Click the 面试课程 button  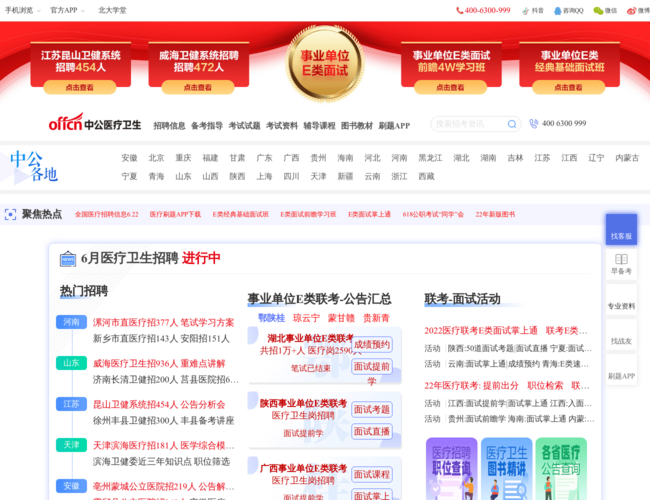(x=371, y=475)
